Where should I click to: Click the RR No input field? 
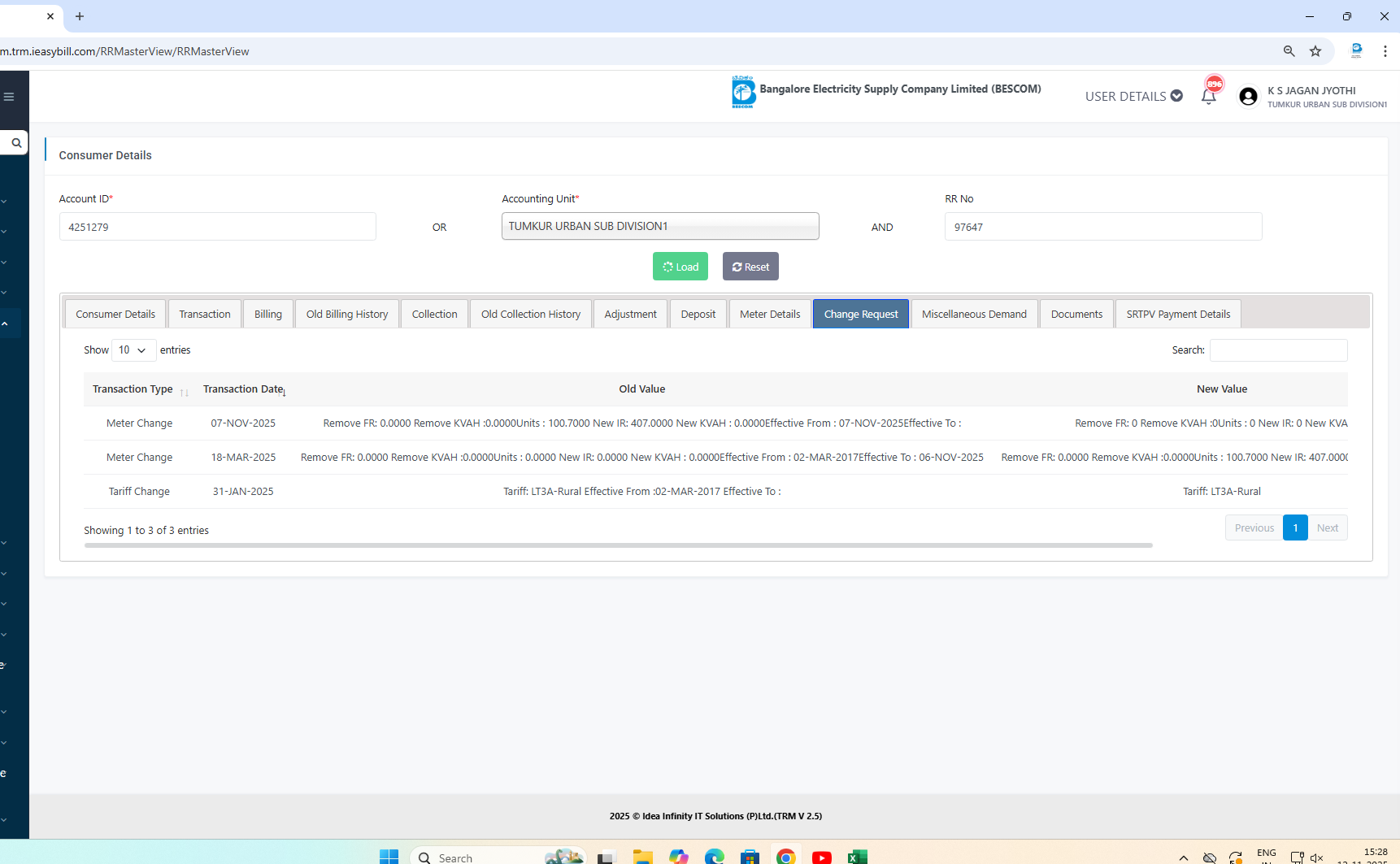pyautogui.click(x=1103, y=227)
